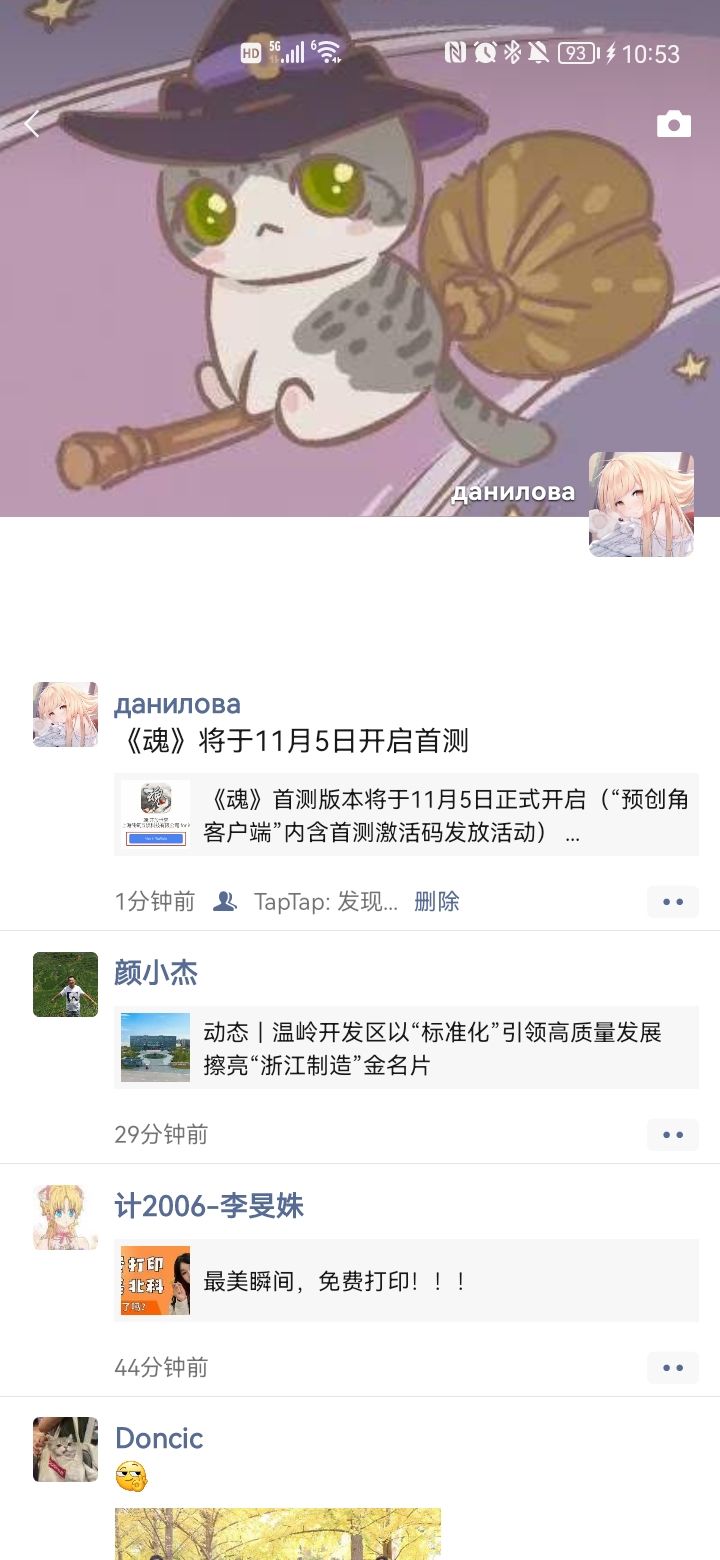Screen dimensions: 720x1560
Task: Open TapTap source link
Action: [x=326, y=901]
